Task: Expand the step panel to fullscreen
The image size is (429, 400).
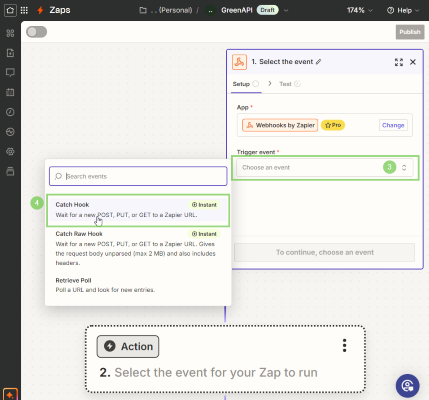Action: (x=399, y=62)
